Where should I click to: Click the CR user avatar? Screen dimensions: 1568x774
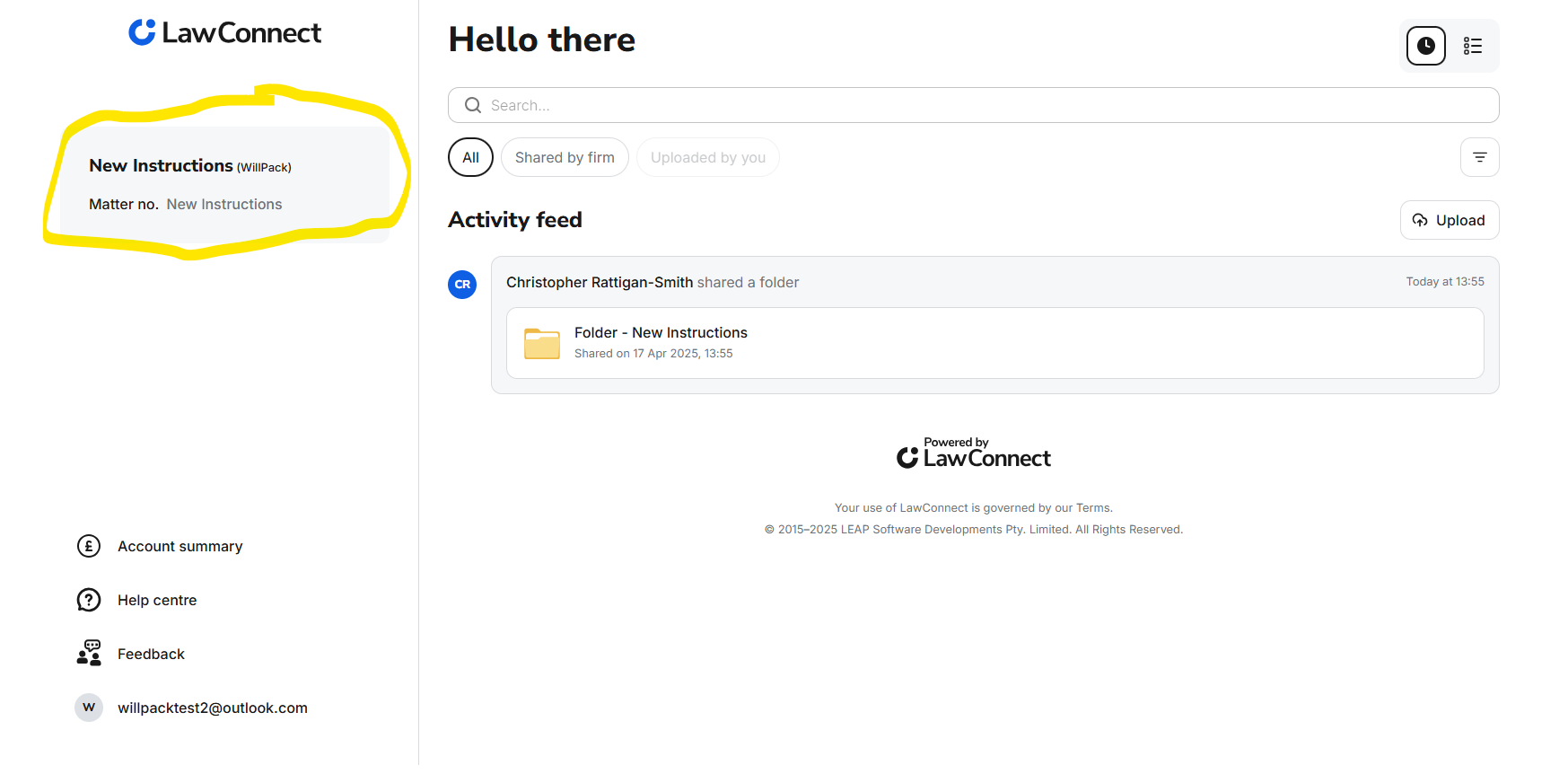[462, 285]
